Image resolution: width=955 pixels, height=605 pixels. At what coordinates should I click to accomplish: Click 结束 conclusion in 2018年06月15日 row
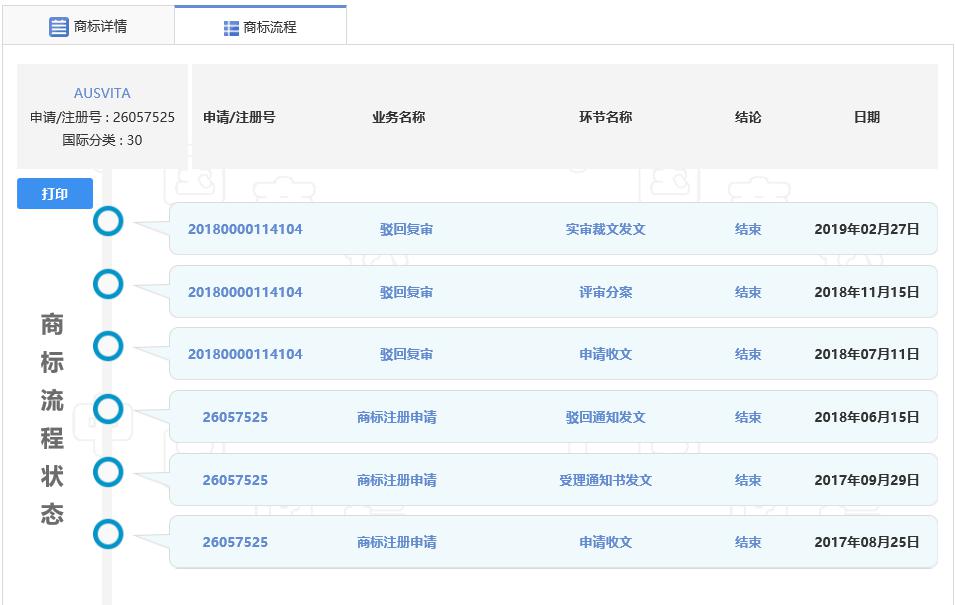pyautogui.click(x=748, y=417)
